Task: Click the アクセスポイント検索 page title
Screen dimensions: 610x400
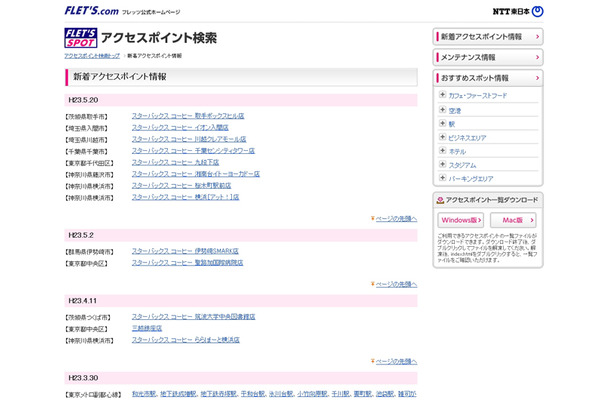Action: pos(159,38)
